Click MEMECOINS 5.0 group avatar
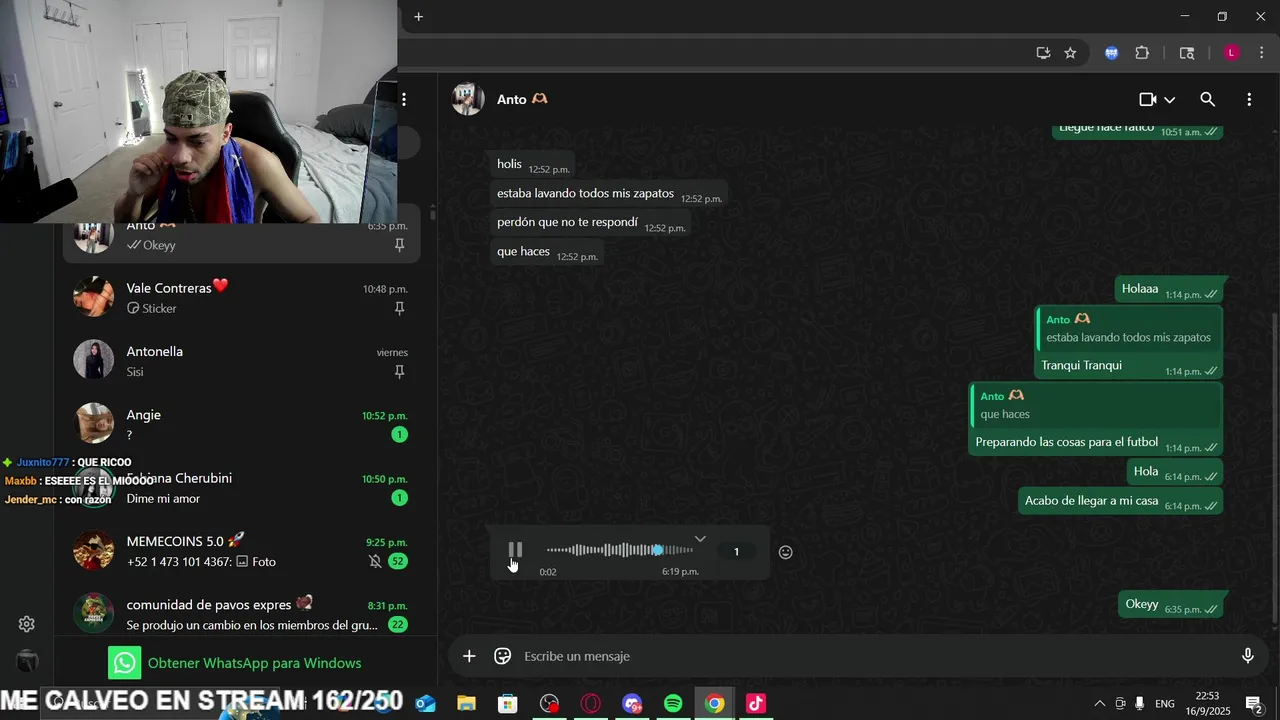The width and height of the screenshot is (1280, 720). (x=93, y=551)
